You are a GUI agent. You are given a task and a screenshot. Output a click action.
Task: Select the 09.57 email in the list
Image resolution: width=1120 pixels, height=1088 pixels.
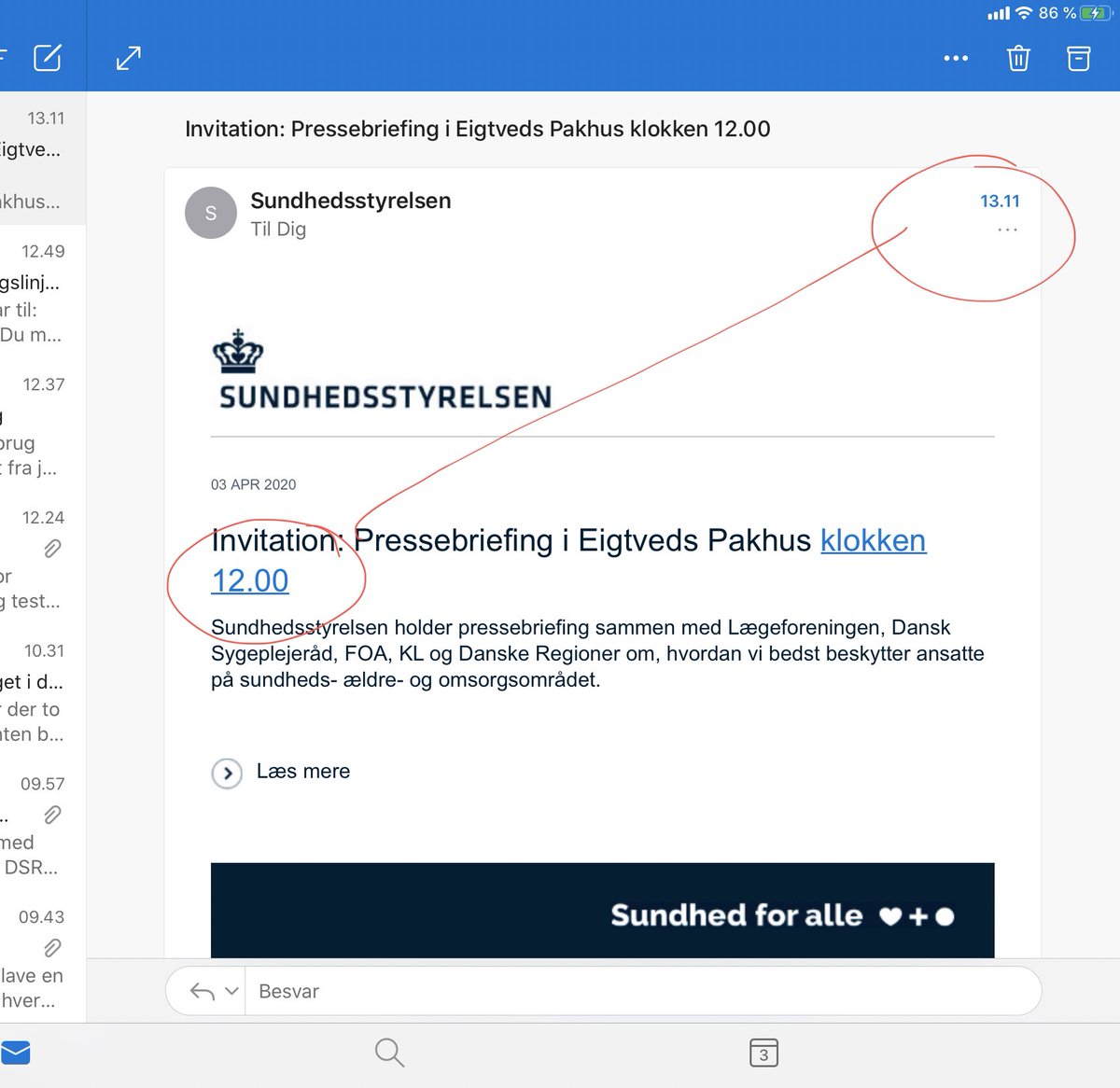point(43,826)
